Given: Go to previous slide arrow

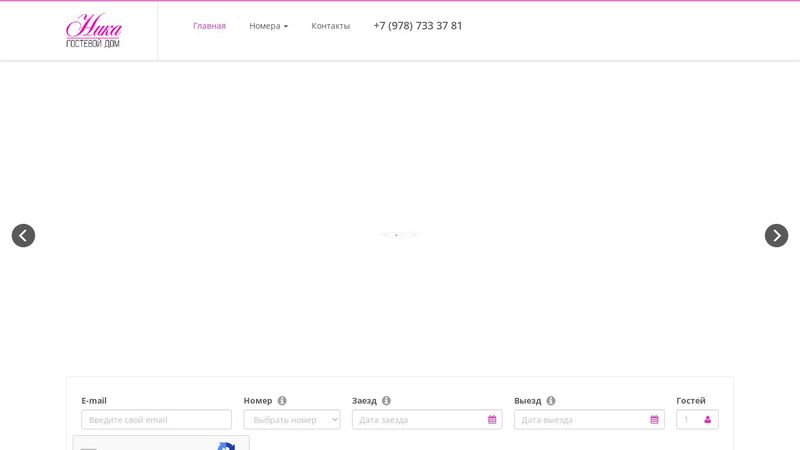Looking at the screenshot, I should click(23, 236).
